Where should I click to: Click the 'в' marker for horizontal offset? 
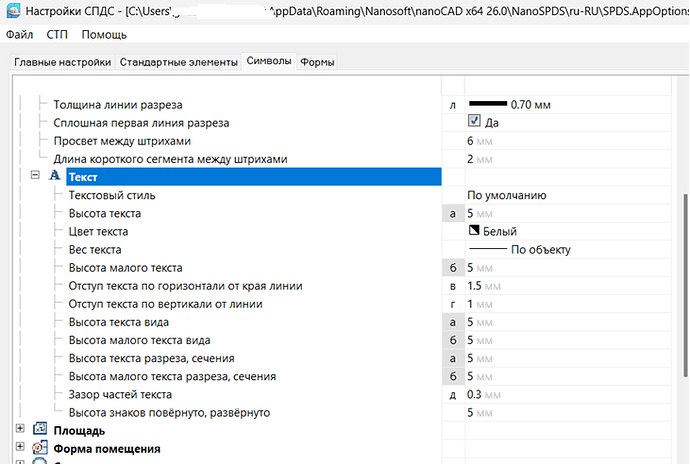(453, 286)
